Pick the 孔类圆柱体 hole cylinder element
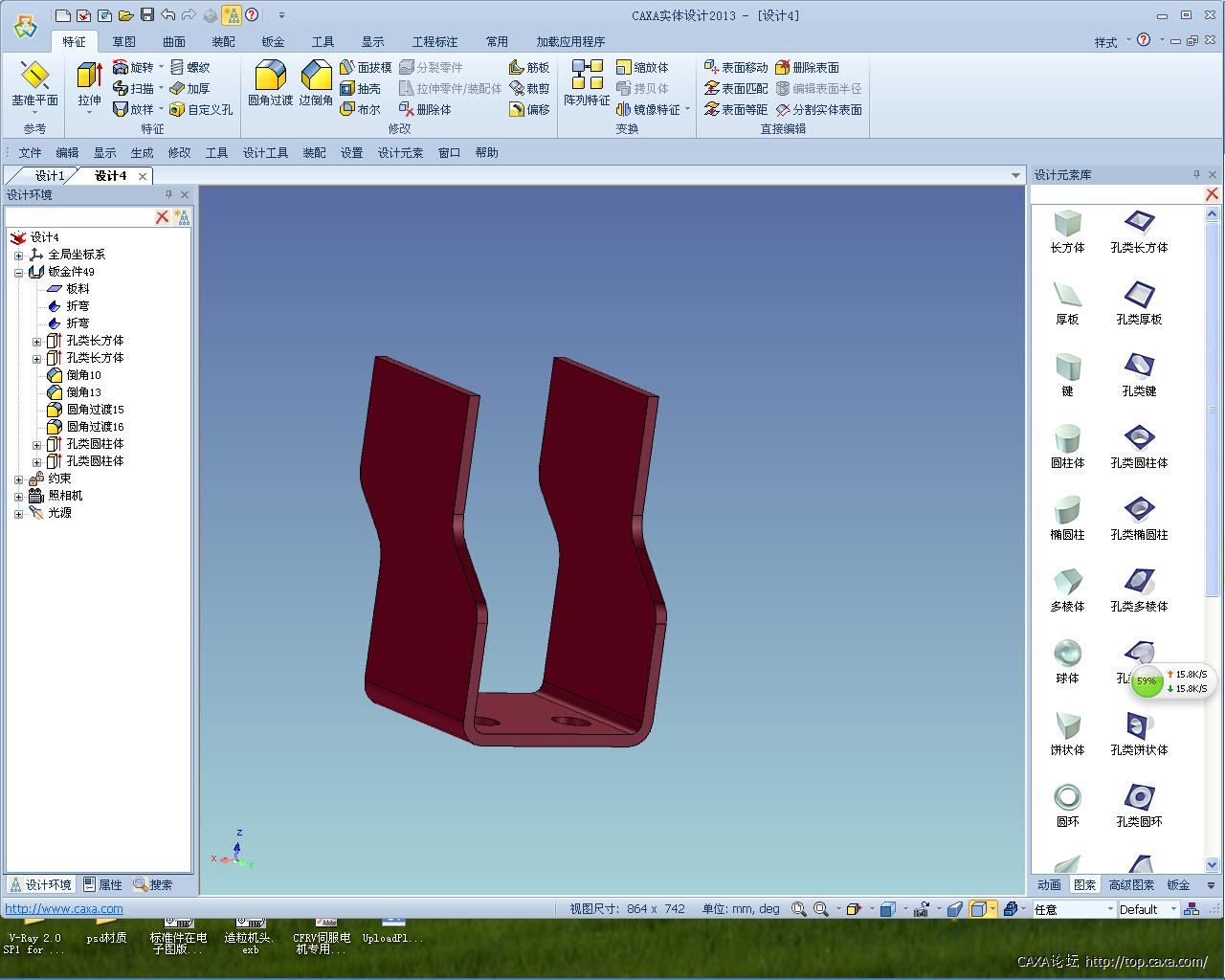1225x980 pixels. 1139,446
